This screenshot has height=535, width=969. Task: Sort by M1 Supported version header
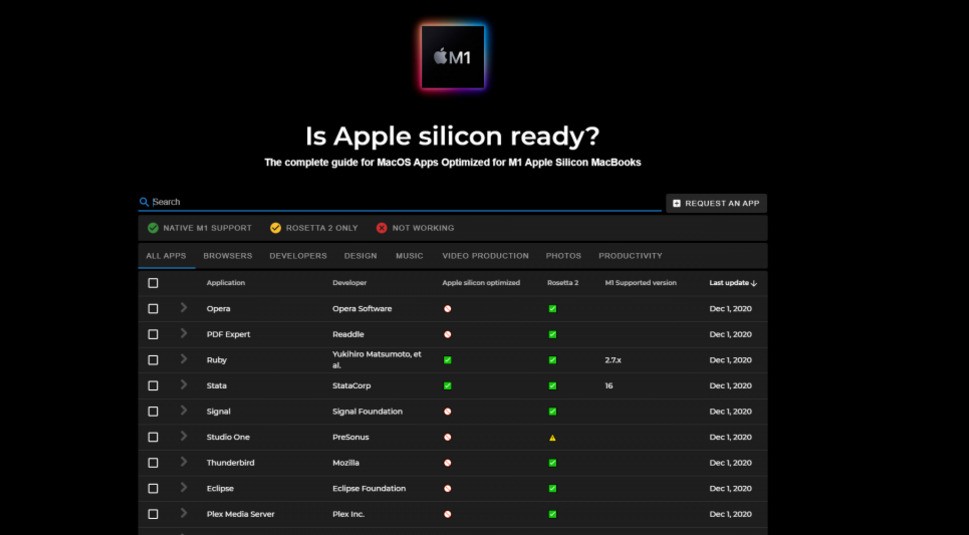click(640, 283)
